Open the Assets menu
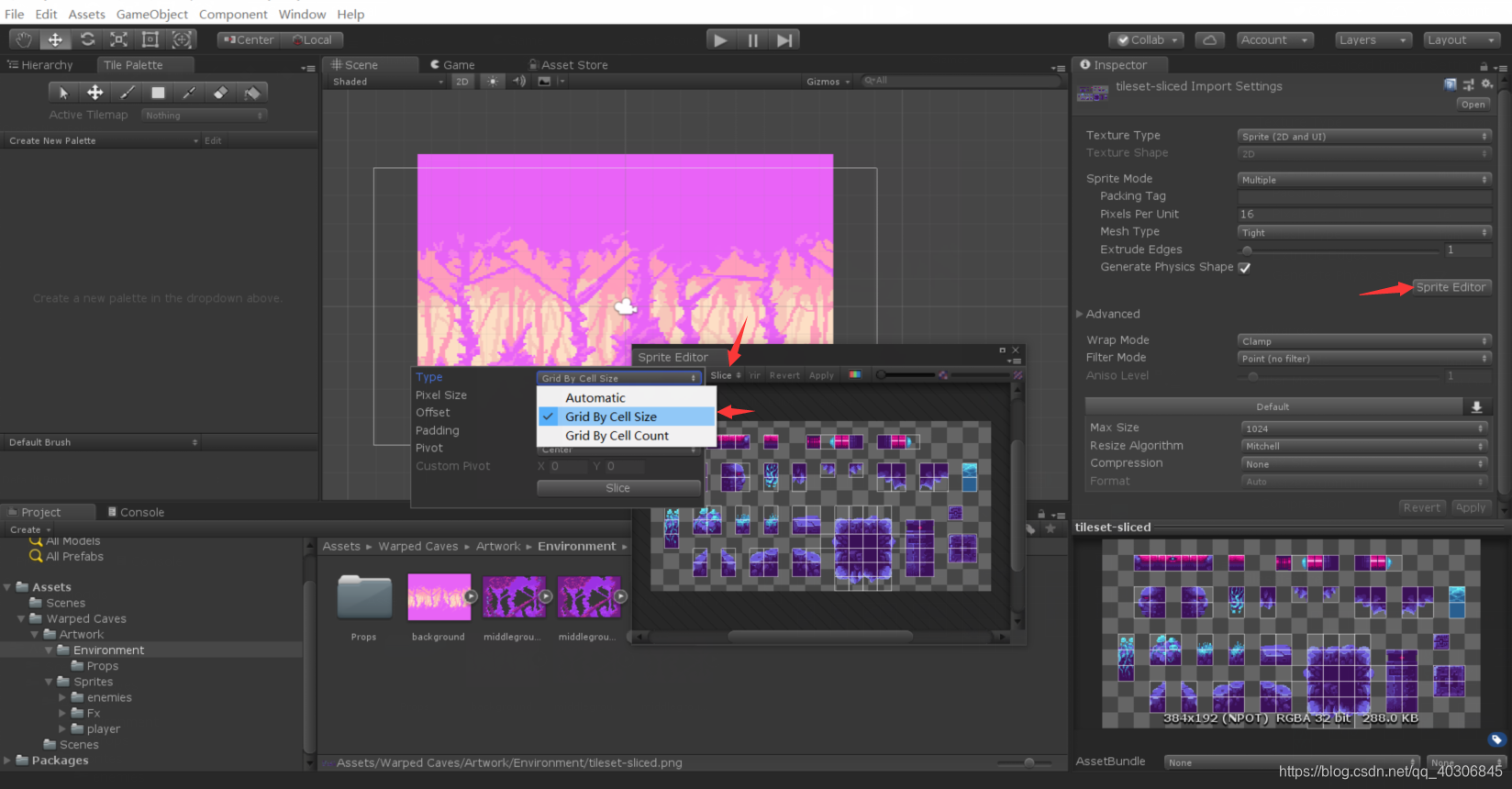1512x789 pixels. (x=87, y=14)
